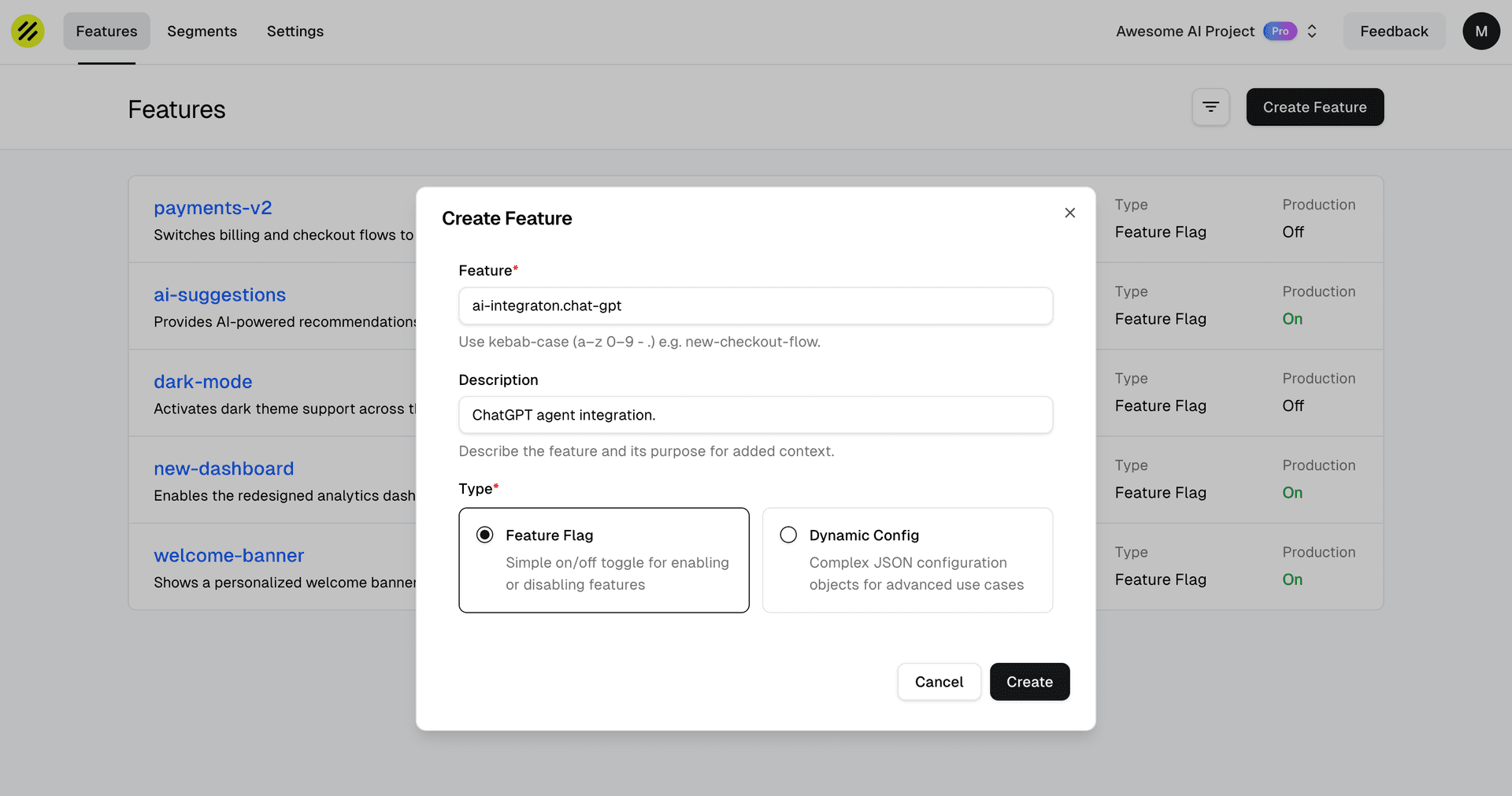Open the payments-v2 feature details
Viewport: 1512px width, 796px height.
click(x=213, y=207)
